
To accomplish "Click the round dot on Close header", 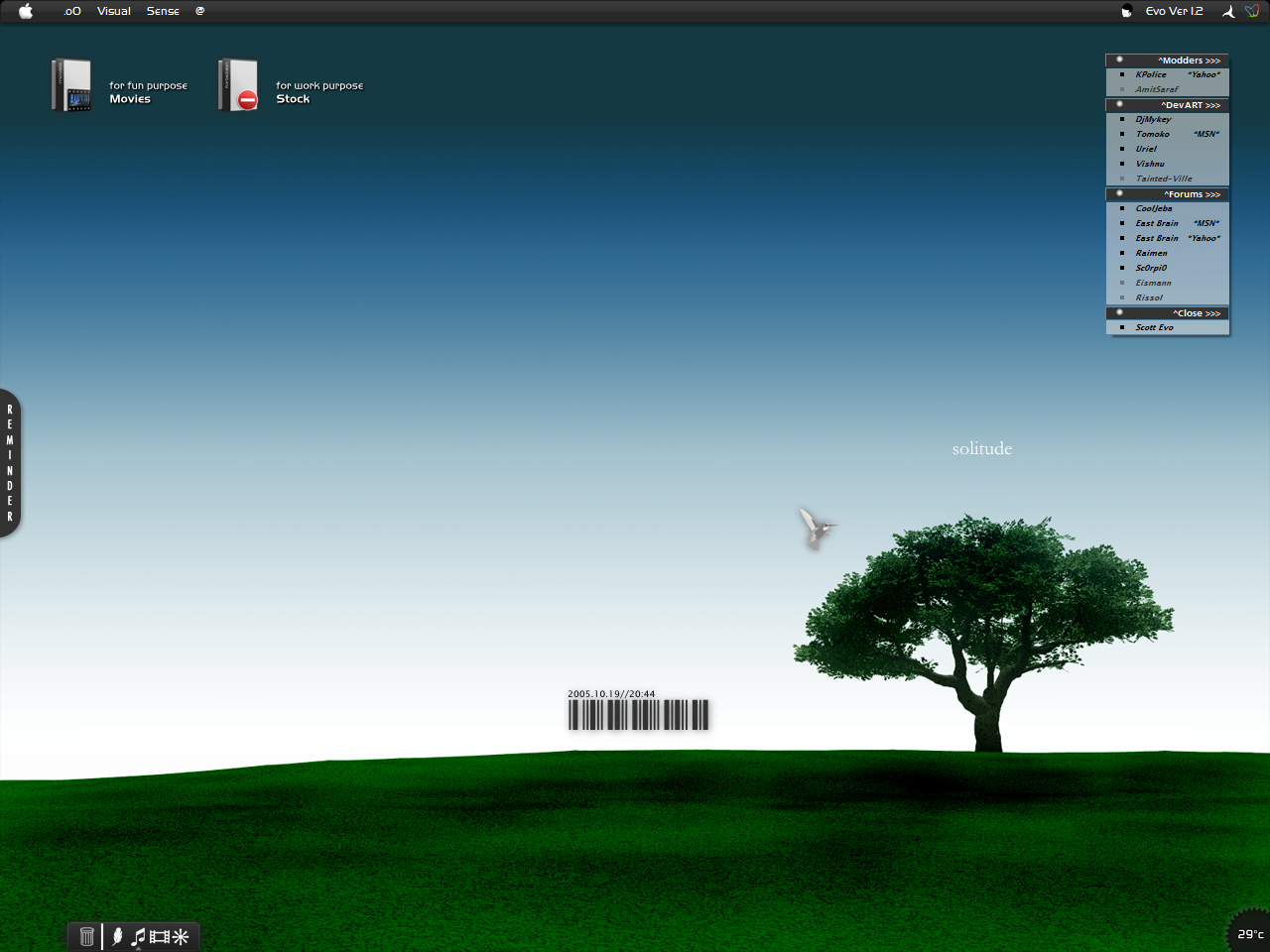I will pyautogui.click(x=1119, y=312).
